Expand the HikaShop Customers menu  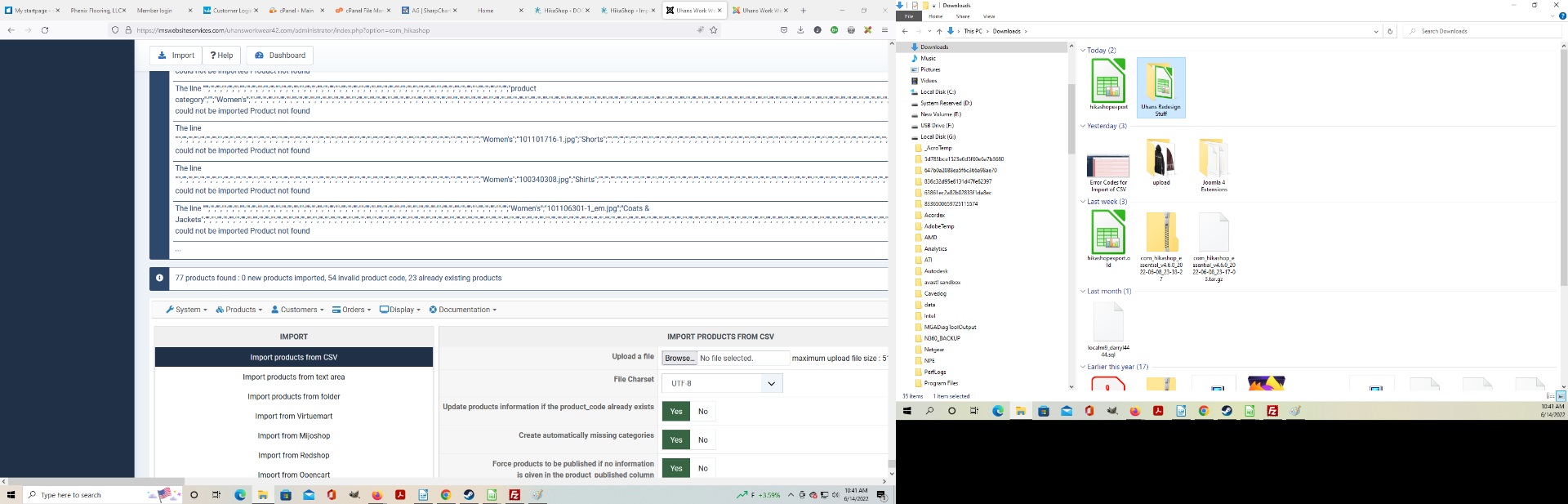297,310
